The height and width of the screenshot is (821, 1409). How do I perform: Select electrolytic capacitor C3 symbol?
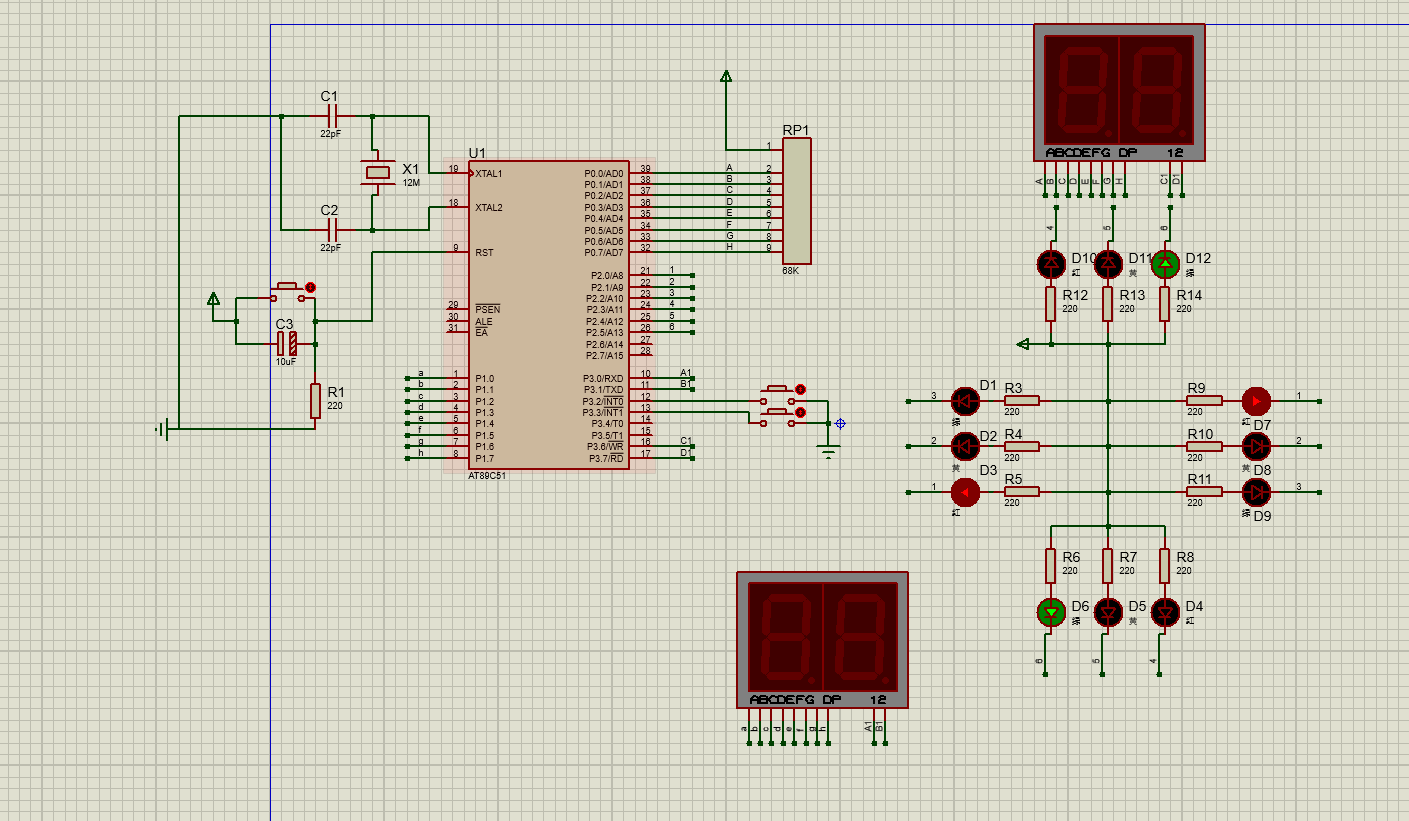[x=287, y=344]
